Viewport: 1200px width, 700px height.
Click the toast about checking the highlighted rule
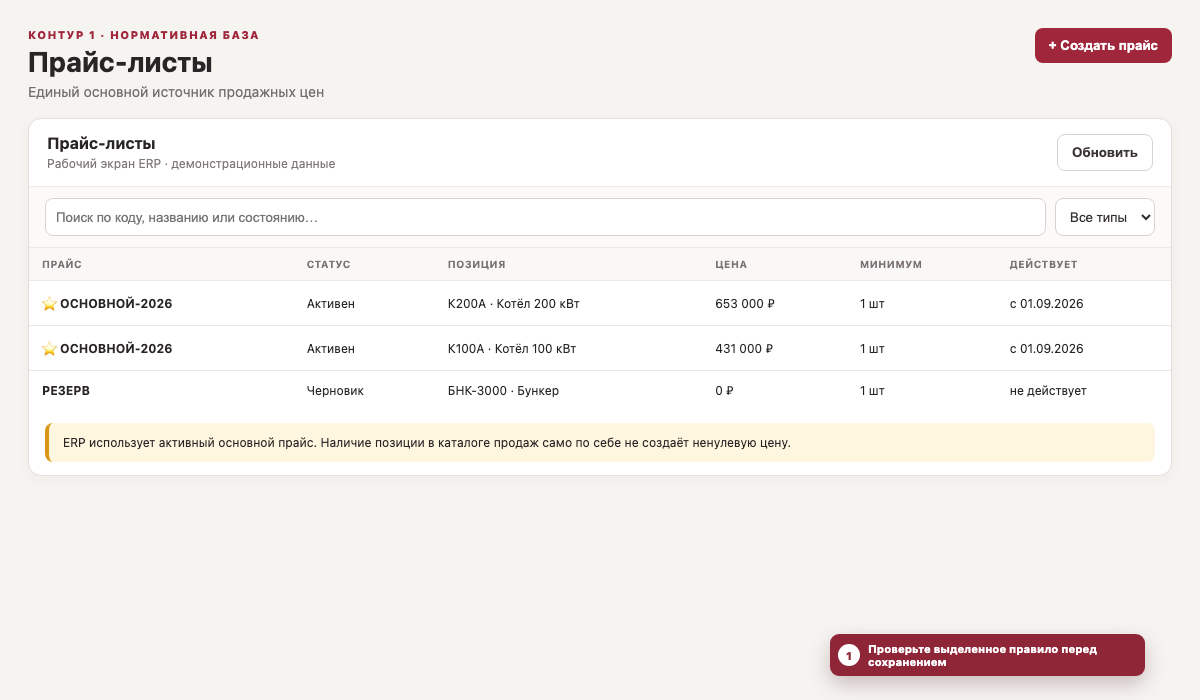coord(987,655)
